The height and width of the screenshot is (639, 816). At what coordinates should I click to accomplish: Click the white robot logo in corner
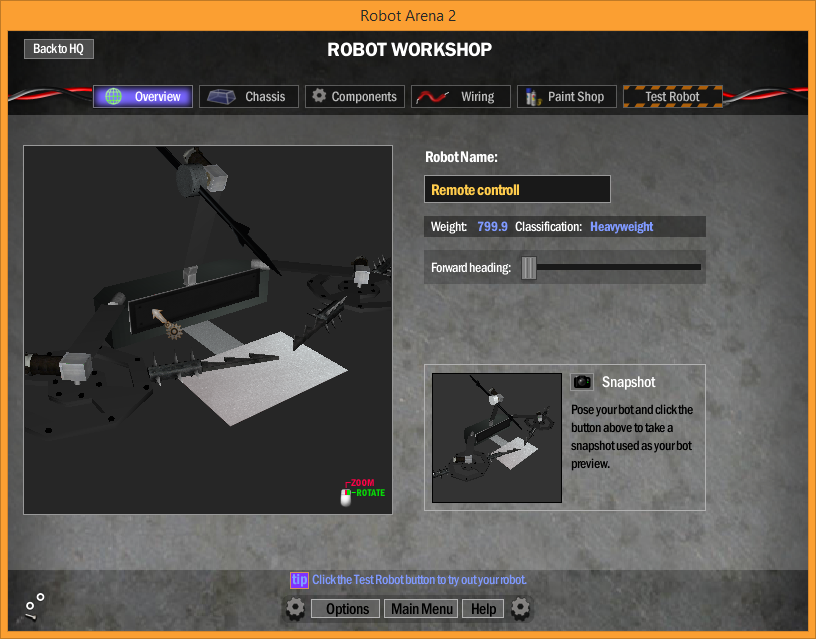click(x=33, y=607)
